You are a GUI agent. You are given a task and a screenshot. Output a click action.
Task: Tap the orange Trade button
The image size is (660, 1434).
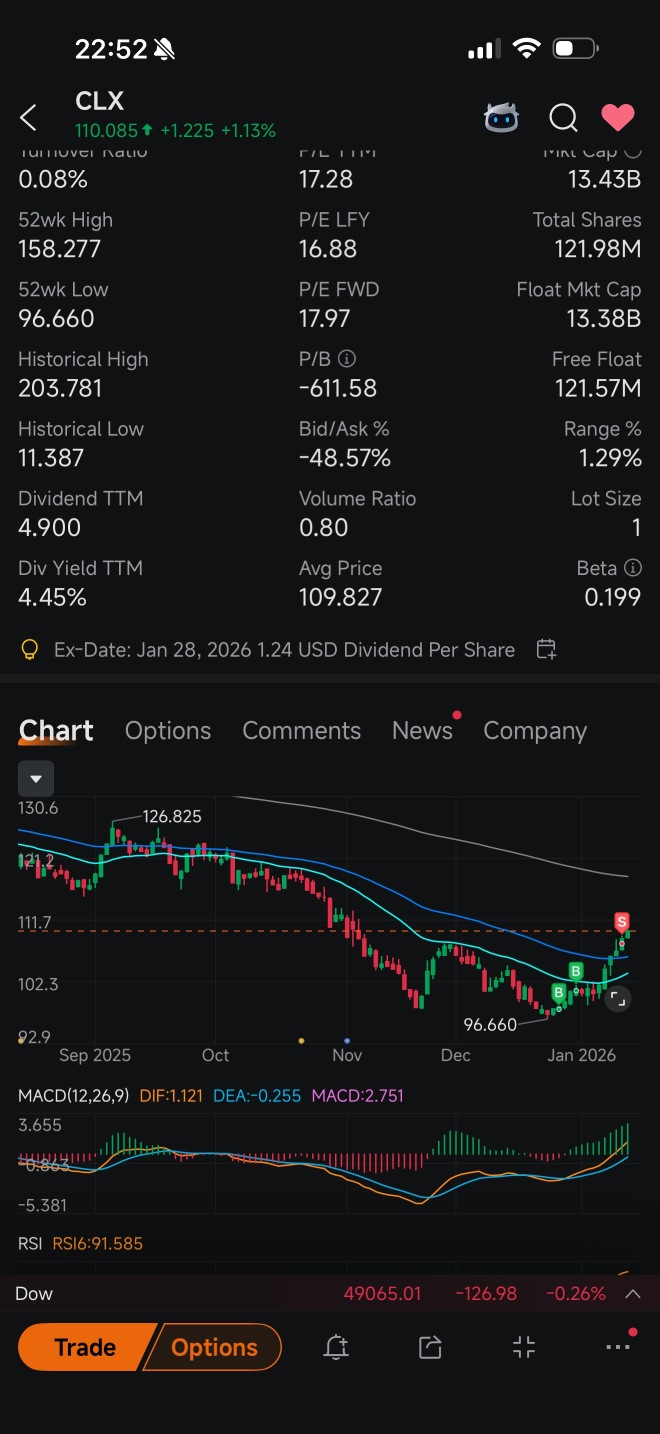[x=85, y=1347]
